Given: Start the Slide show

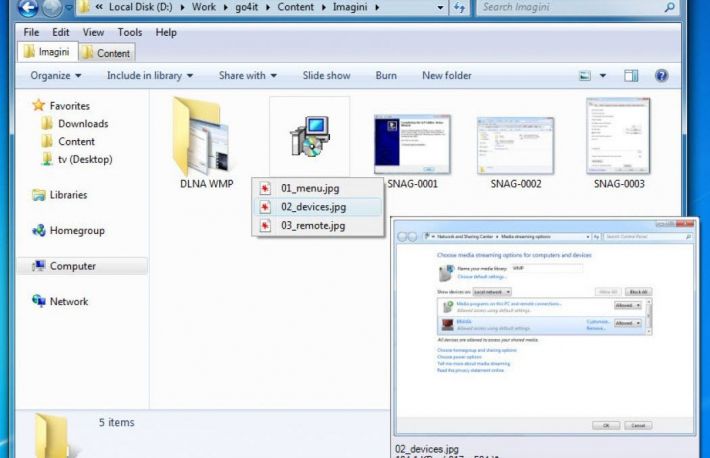Looking at the screenshot, I should click(x=326, y=76).
